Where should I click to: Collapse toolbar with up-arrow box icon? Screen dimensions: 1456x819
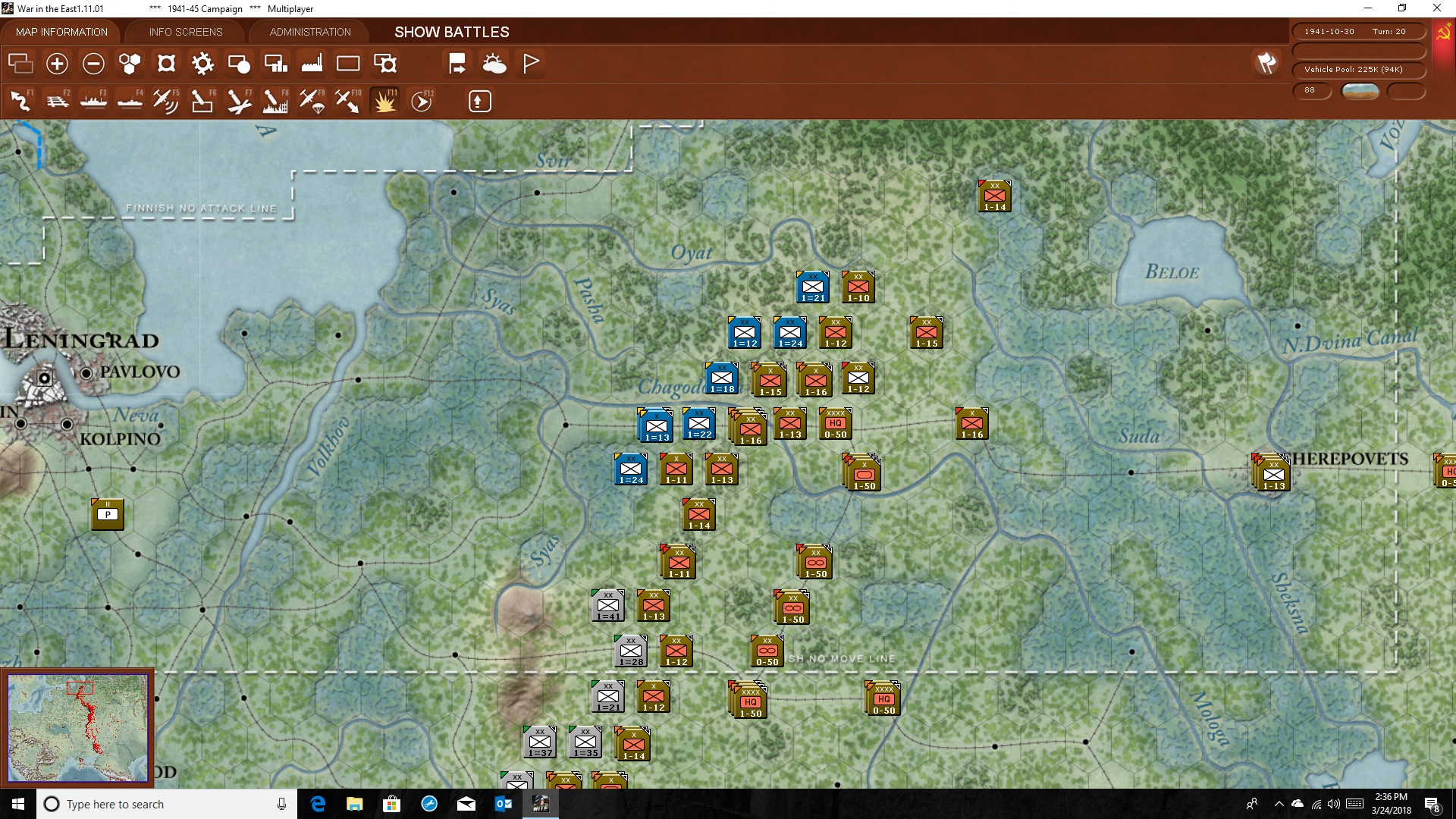(479, 101)
